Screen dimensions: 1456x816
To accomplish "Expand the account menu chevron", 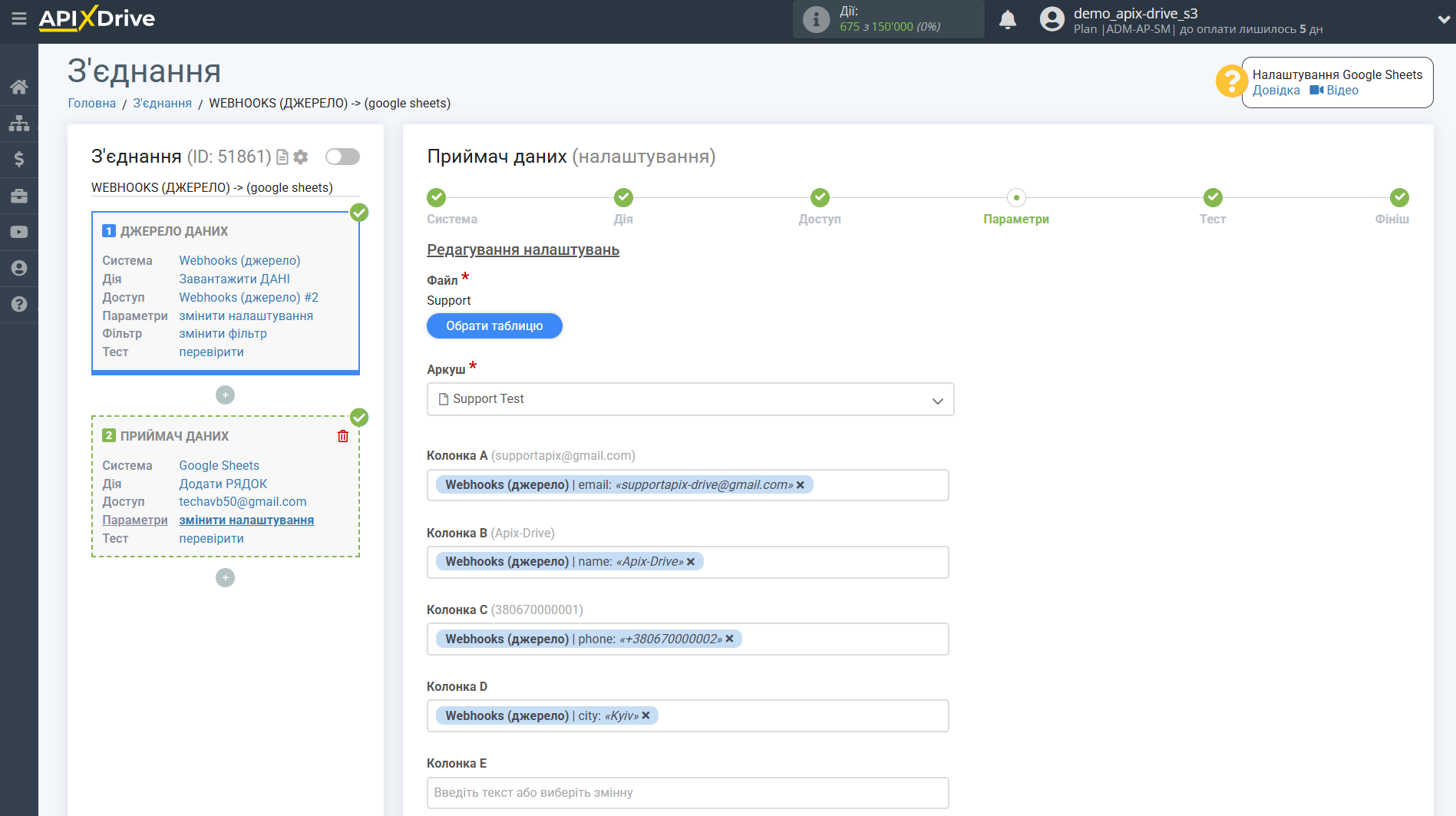I will [x=1443, y=20].
